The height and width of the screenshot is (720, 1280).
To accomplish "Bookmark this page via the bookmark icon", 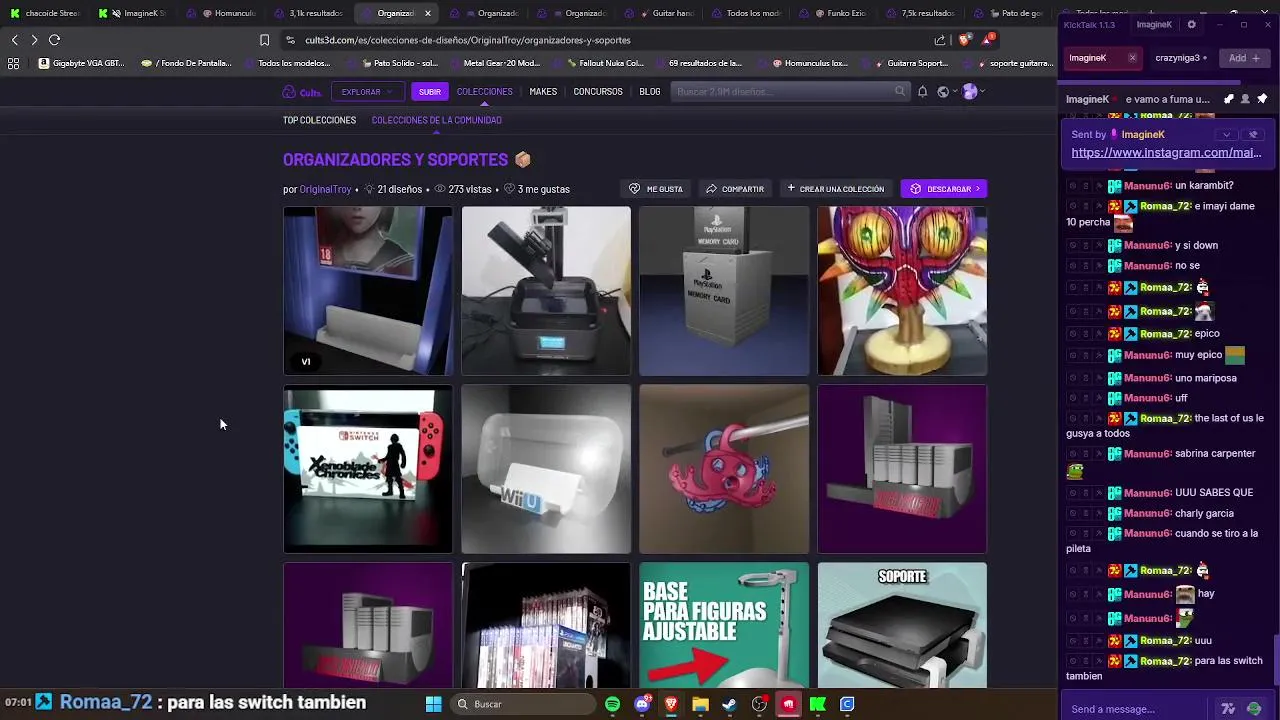I will coord(264,40).
